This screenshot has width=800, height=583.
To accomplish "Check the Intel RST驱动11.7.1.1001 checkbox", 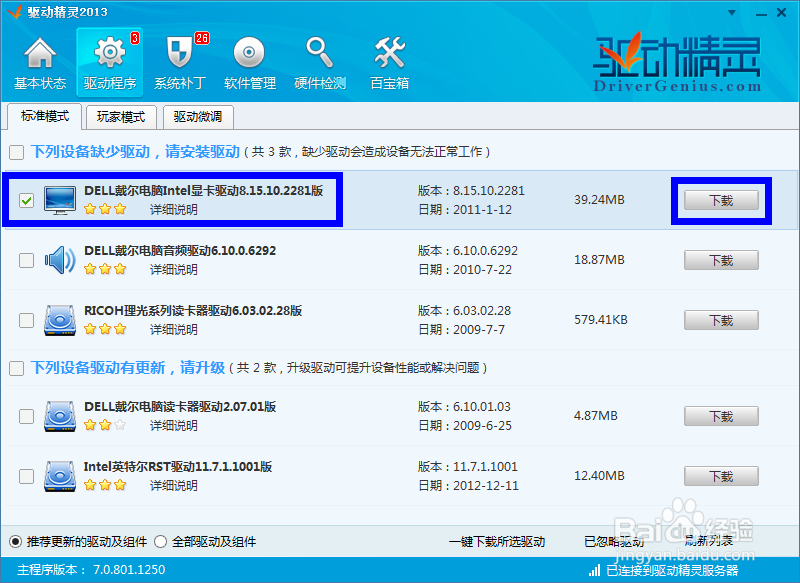I will [x=27, y=477].
